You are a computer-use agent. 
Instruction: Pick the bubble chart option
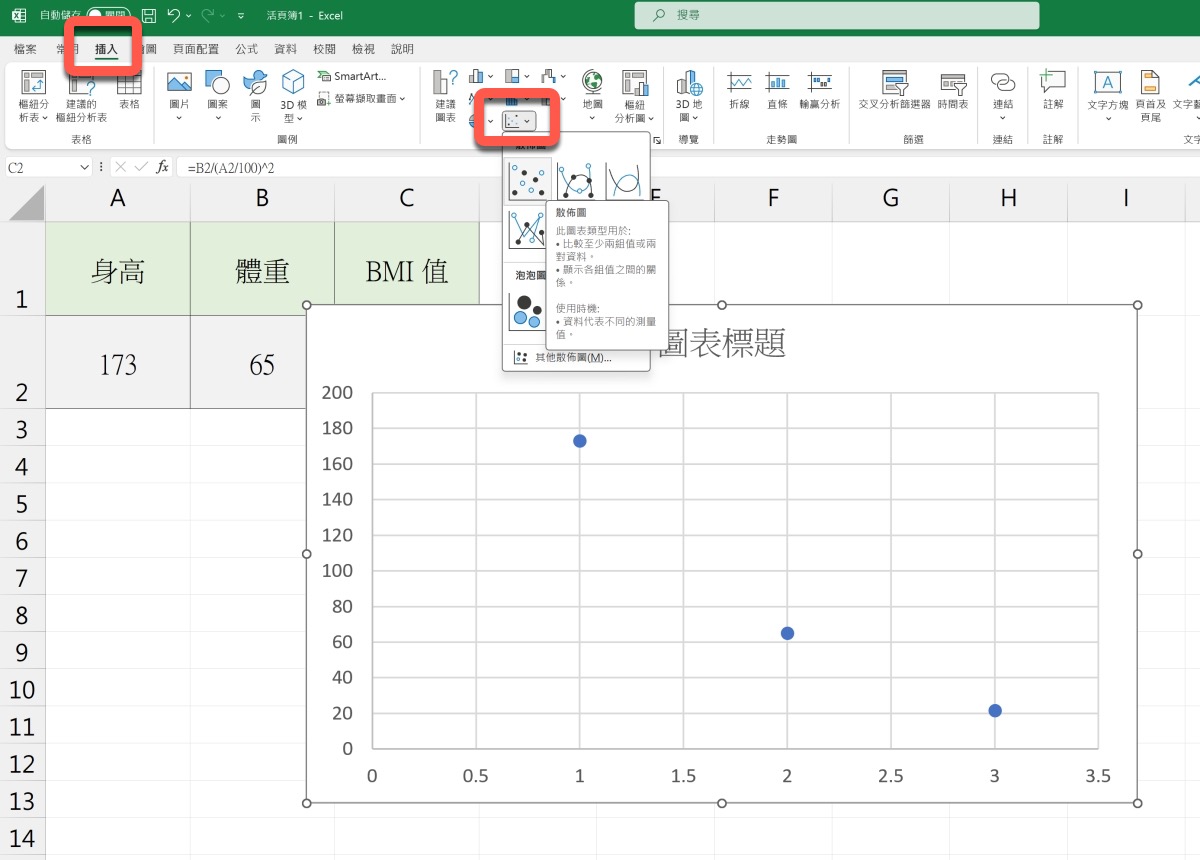pos(526,311)
